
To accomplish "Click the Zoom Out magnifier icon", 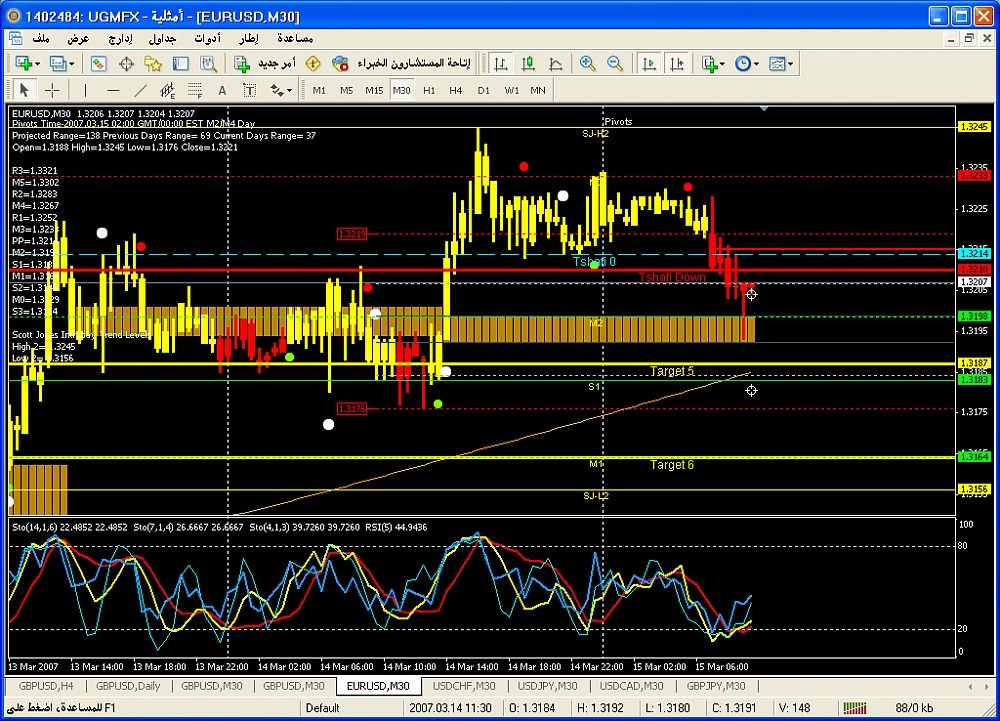I will 615,63.
